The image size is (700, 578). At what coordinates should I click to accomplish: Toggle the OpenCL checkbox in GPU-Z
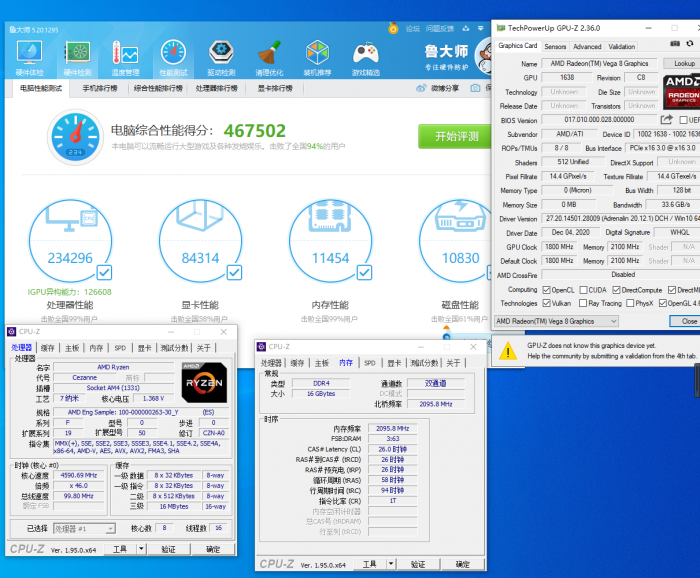pyautogui.click(x=546, y=289)
